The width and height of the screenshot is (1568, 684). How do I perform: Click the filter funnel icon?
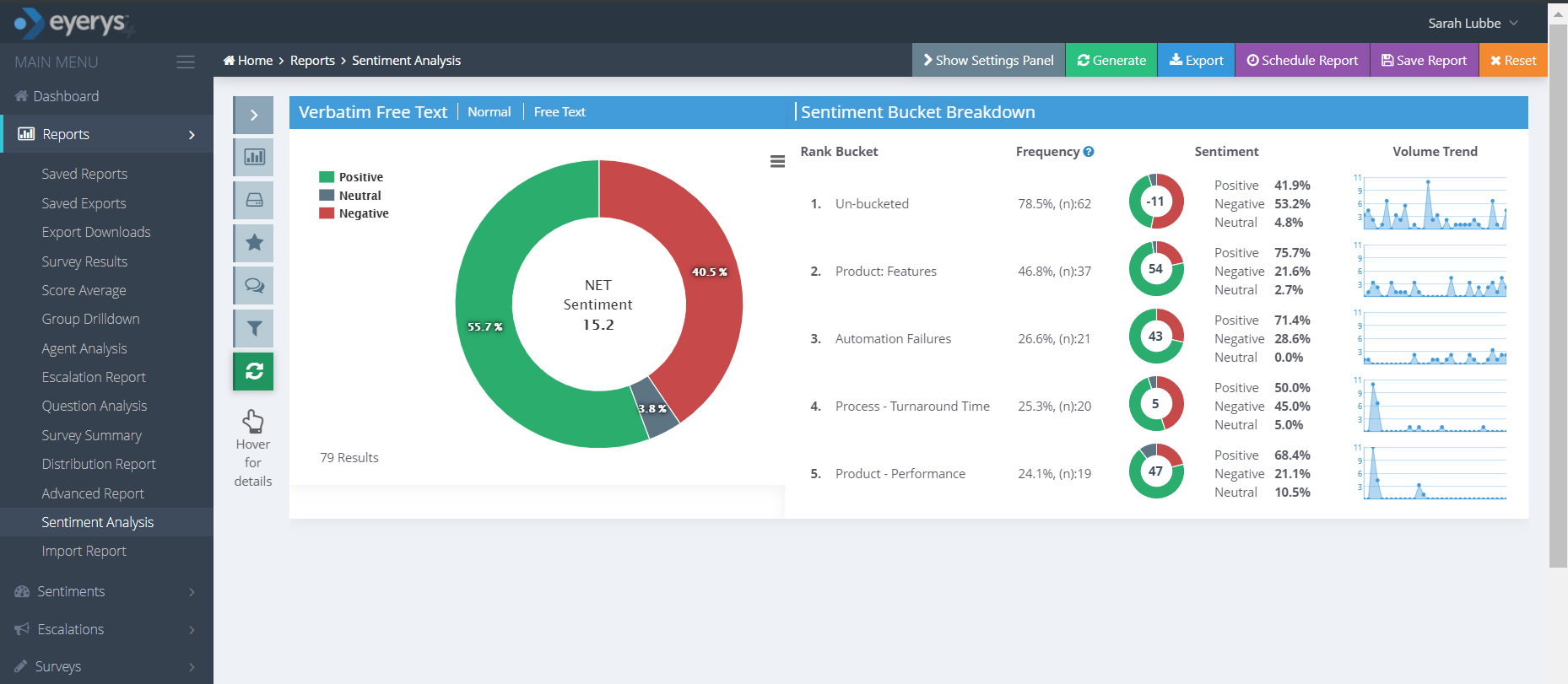[253, 328]
